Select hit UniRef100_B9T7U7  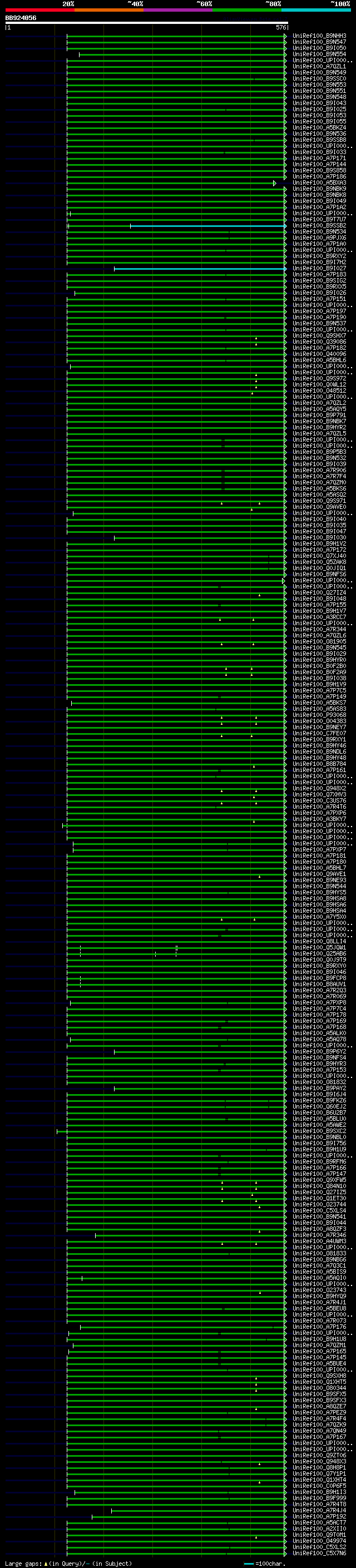tap(319, 219)
